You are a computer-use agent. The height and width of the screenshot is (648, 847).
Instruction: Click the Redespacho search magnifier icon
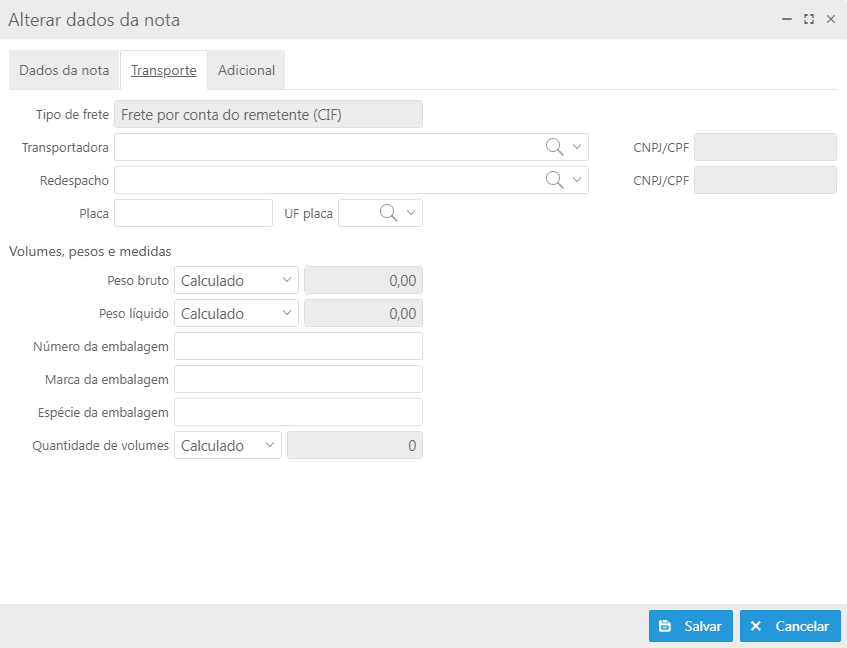pyautogui.click(x=554, y=180)
